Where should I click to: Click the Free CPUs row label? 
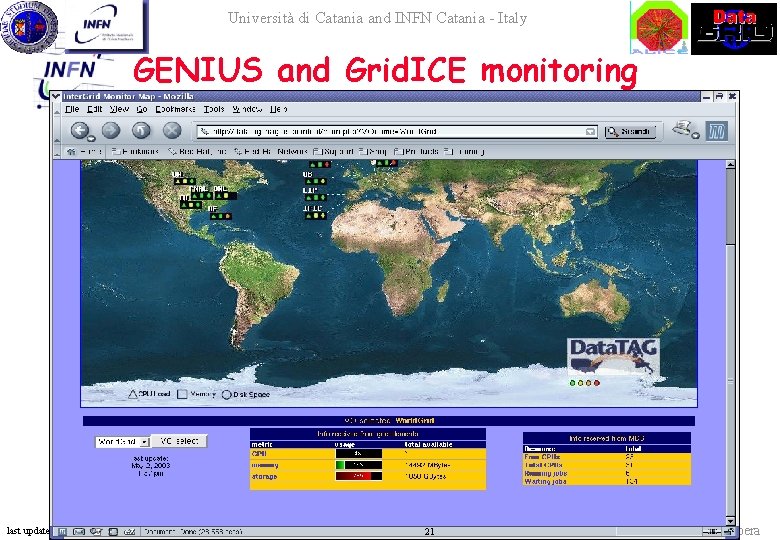(x=542, y=456)
